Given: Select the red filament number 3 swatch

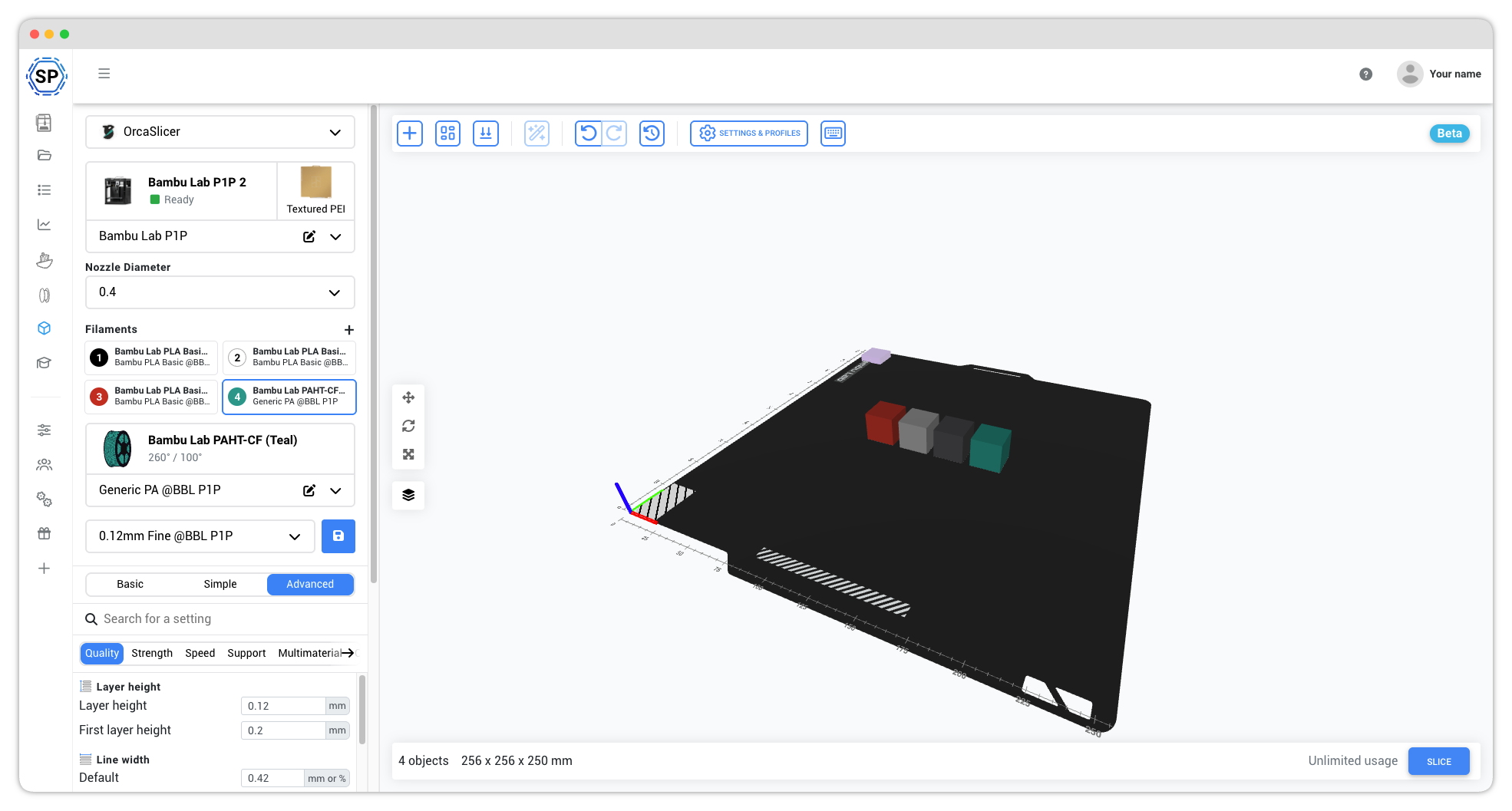Looking at the screenshot, I should click(99, 397).
